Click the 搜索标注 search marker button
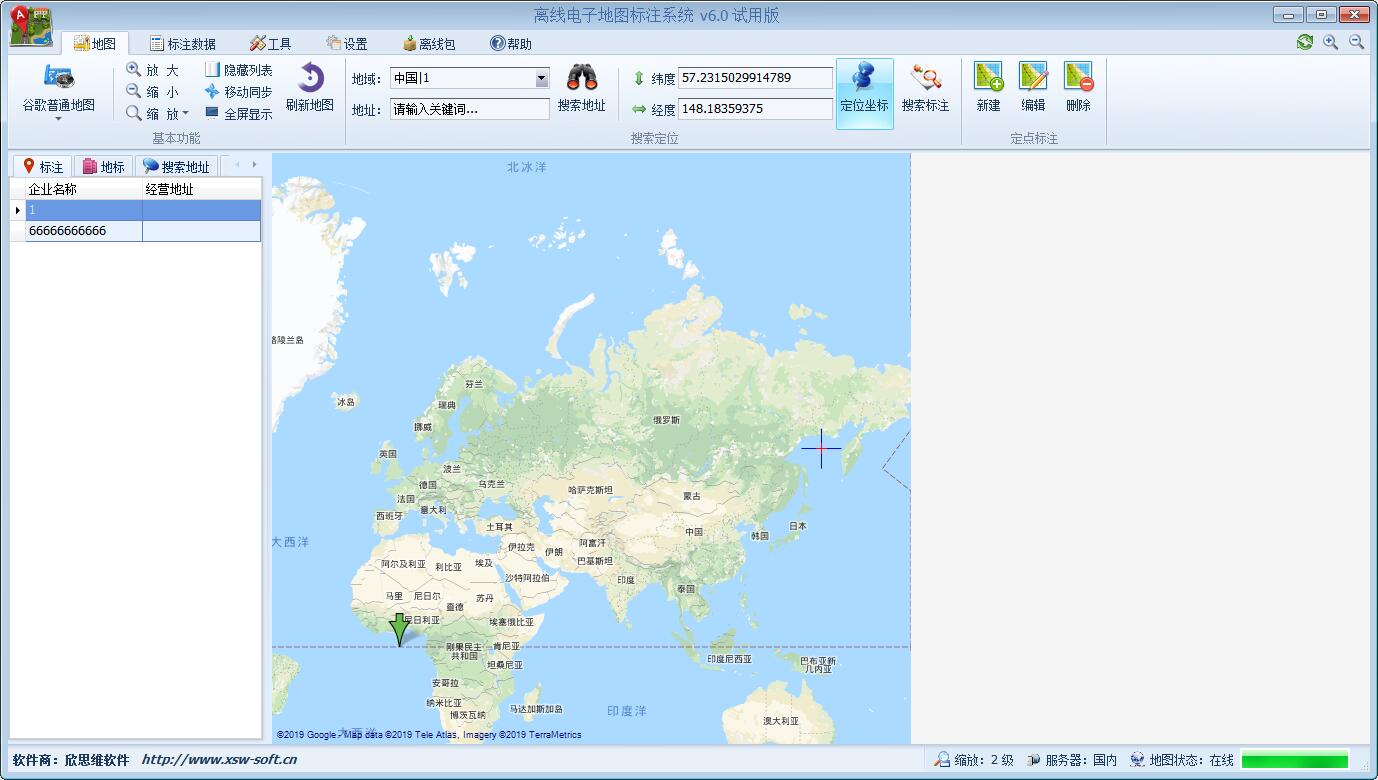 tap(925, 88)
